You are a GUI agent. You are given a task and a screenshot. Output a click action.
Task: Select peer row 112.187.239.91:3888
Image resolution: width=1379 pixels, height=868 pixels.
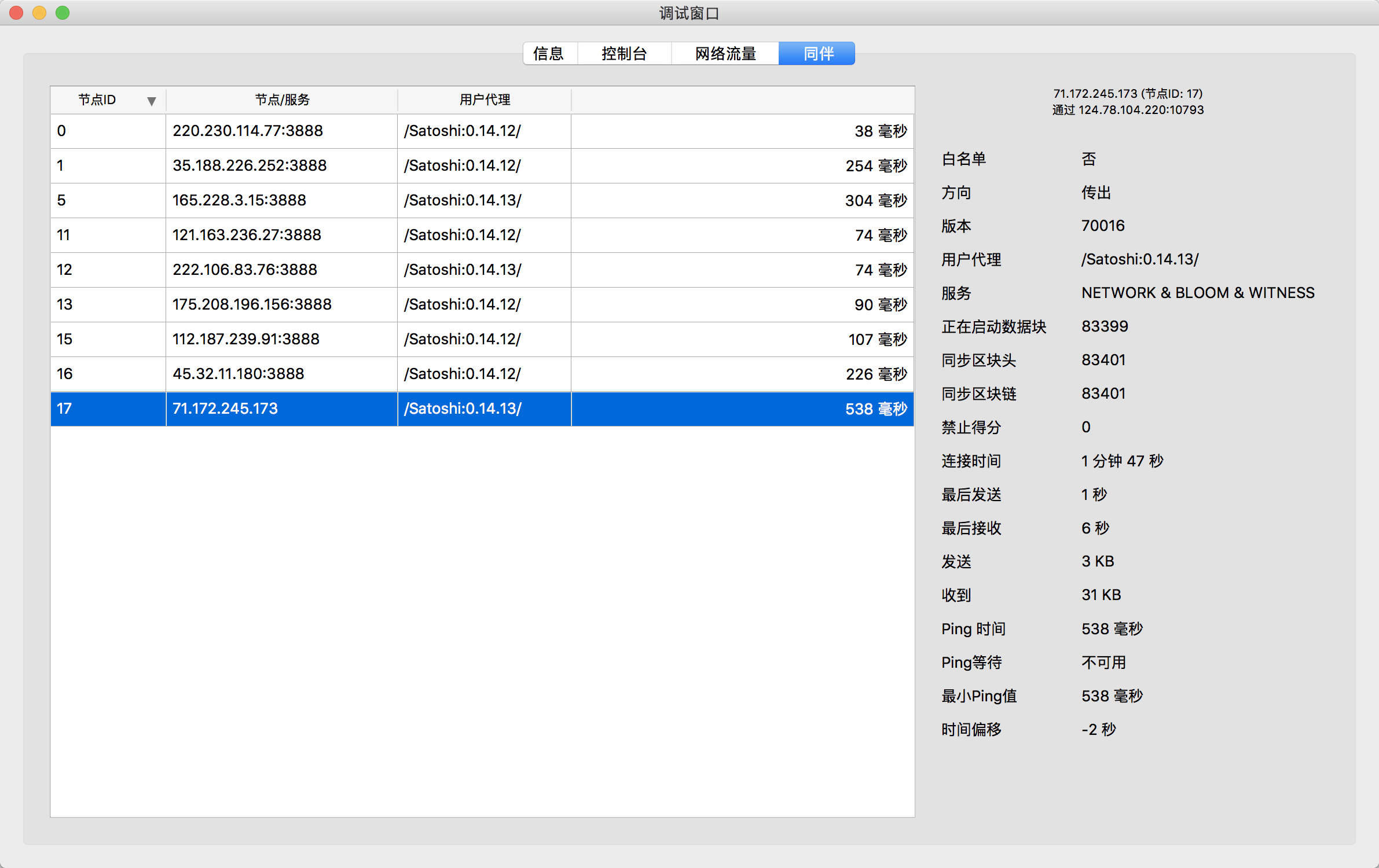click(245, 339)
